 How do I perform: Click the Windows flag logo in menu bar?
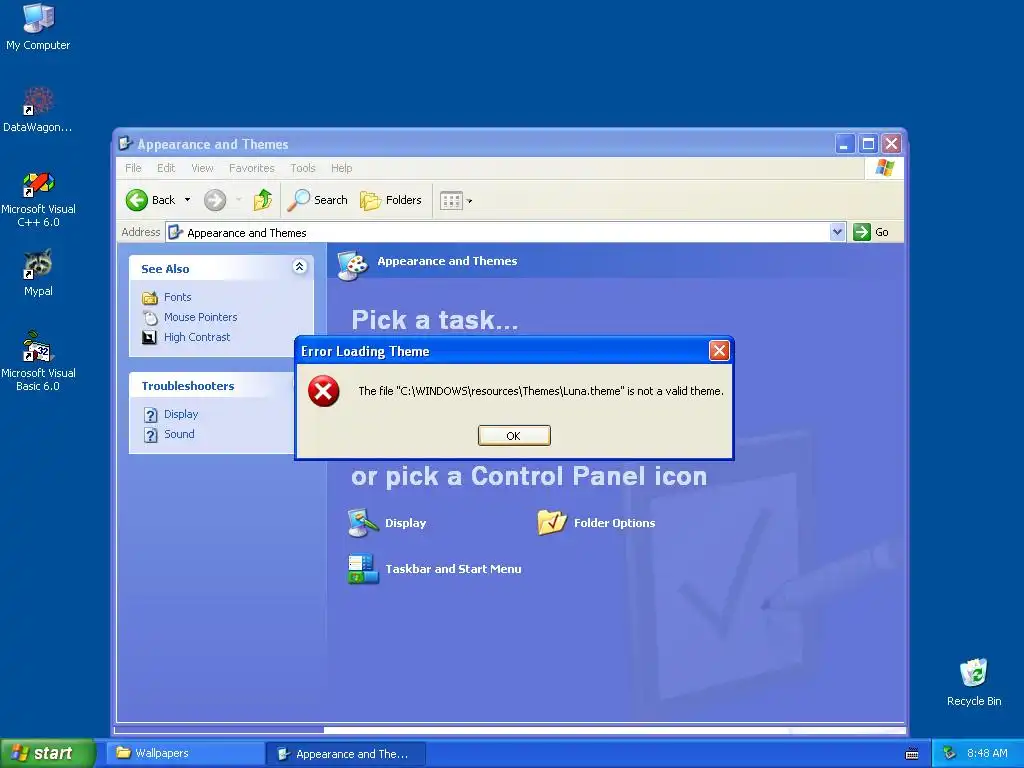tap(885, 168)
